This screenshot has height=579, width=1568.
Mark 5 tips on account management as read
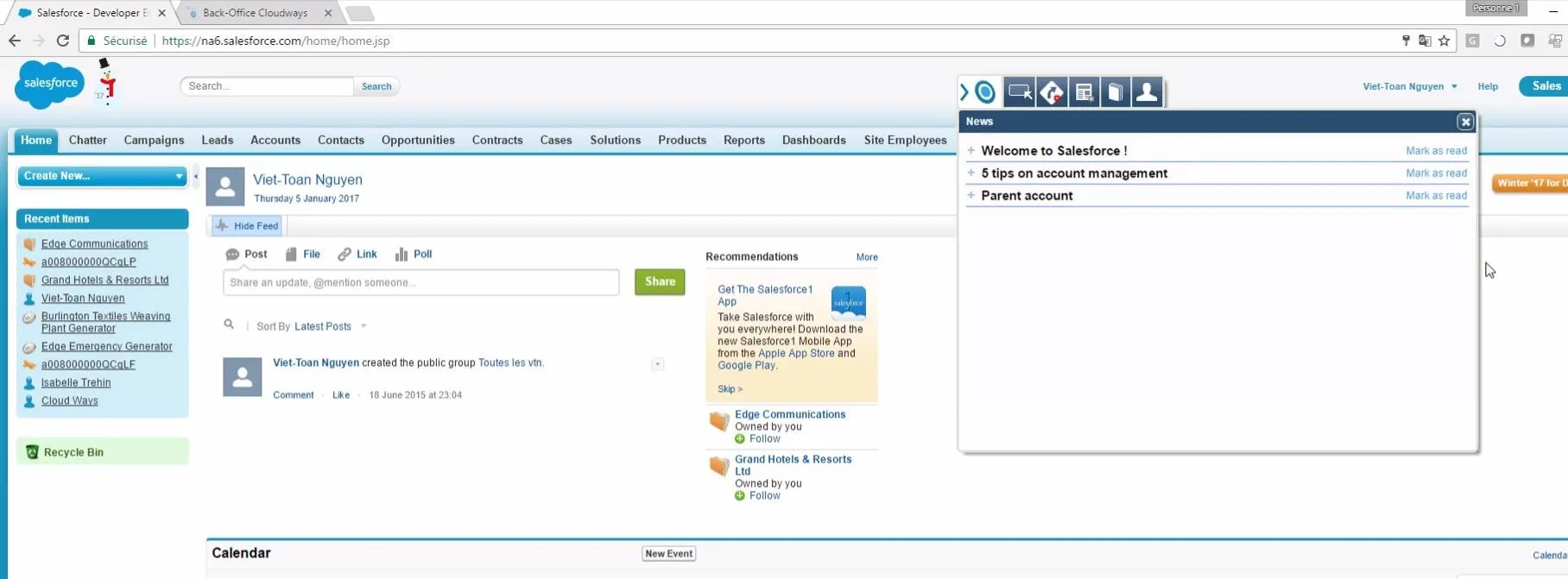click(1436, 173)
